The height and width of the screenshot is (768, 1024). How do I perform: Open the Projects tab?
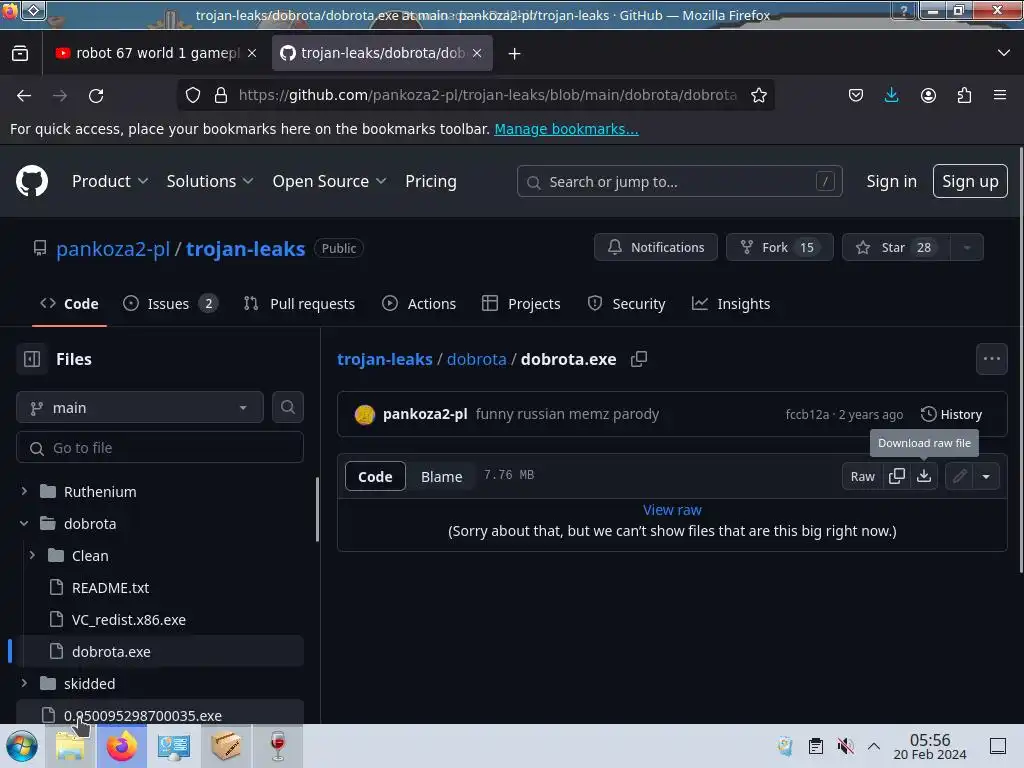[521, 304]
